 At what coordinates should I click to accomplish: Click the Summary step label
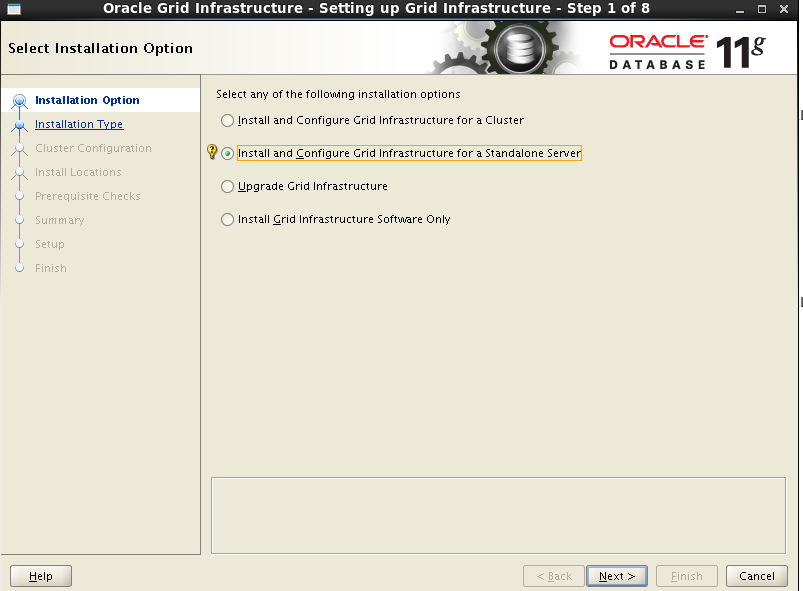59,220
